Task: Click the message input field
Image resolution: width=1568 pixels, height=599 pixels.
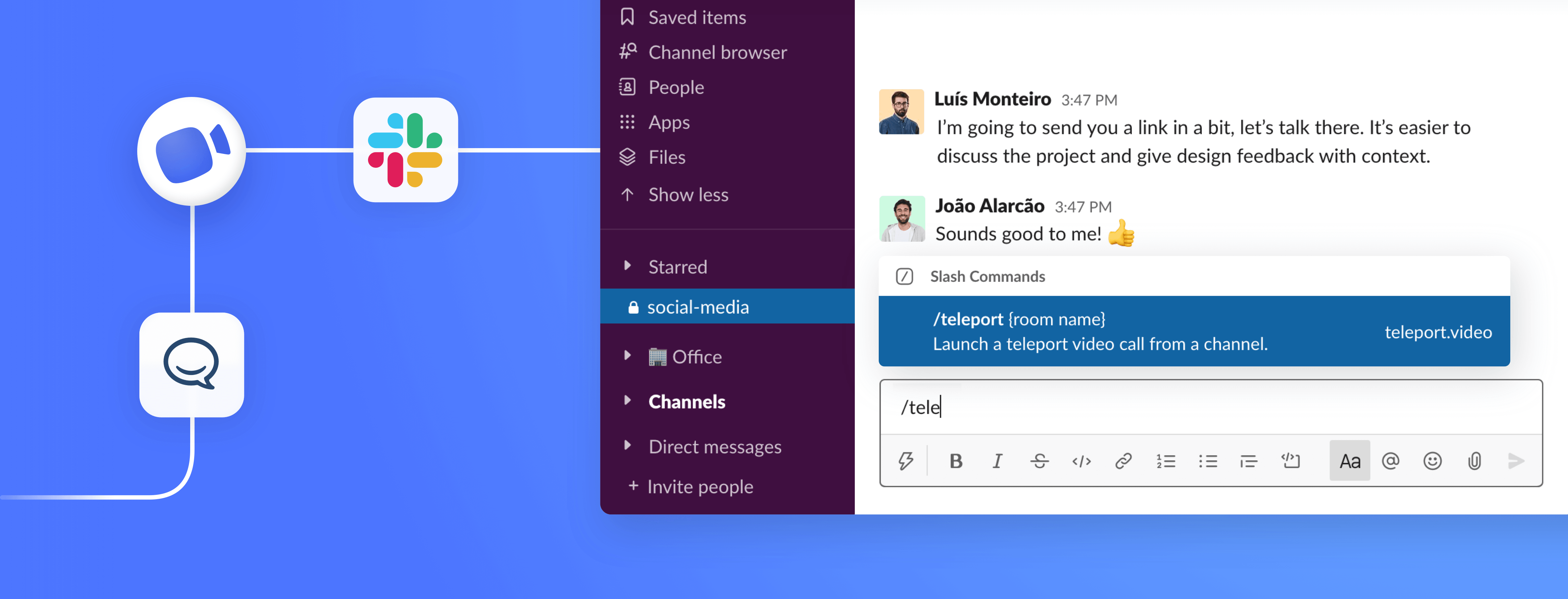Action: 1211,407
